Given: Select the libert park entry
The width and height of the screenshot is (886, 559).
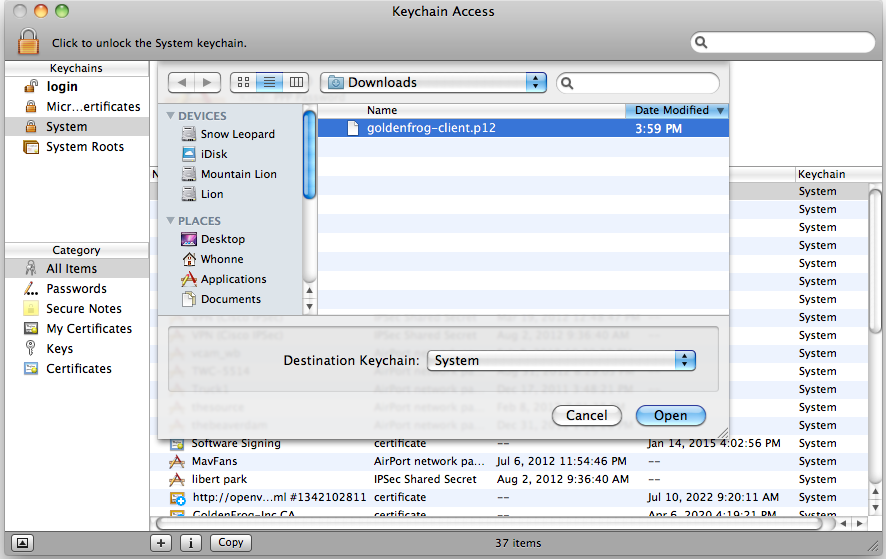Looking at the screenshot, I should tap(509, 479).
